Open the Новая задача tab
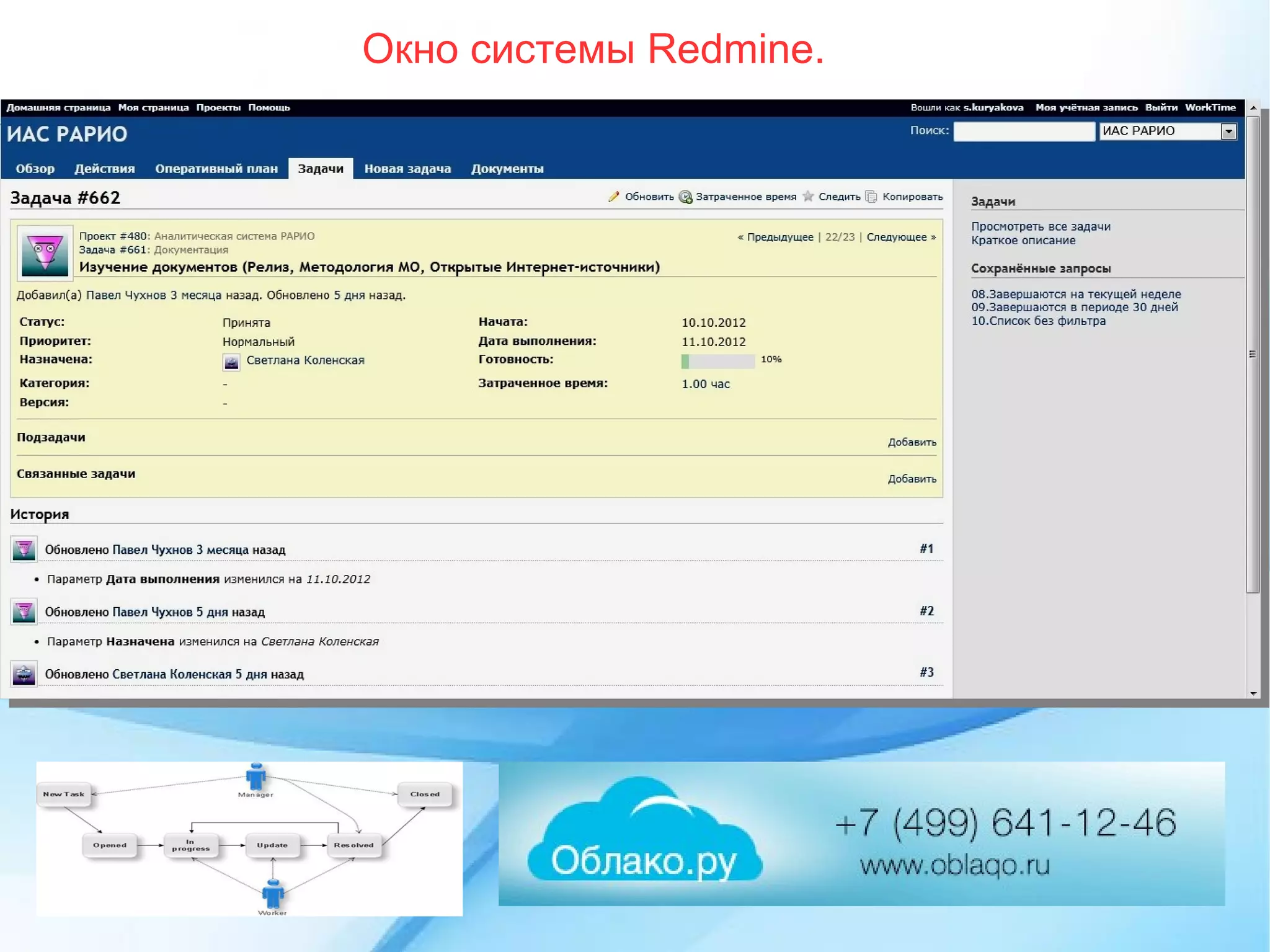The width and height of the screenshot is (1270, 952). [x=407, y=169]
